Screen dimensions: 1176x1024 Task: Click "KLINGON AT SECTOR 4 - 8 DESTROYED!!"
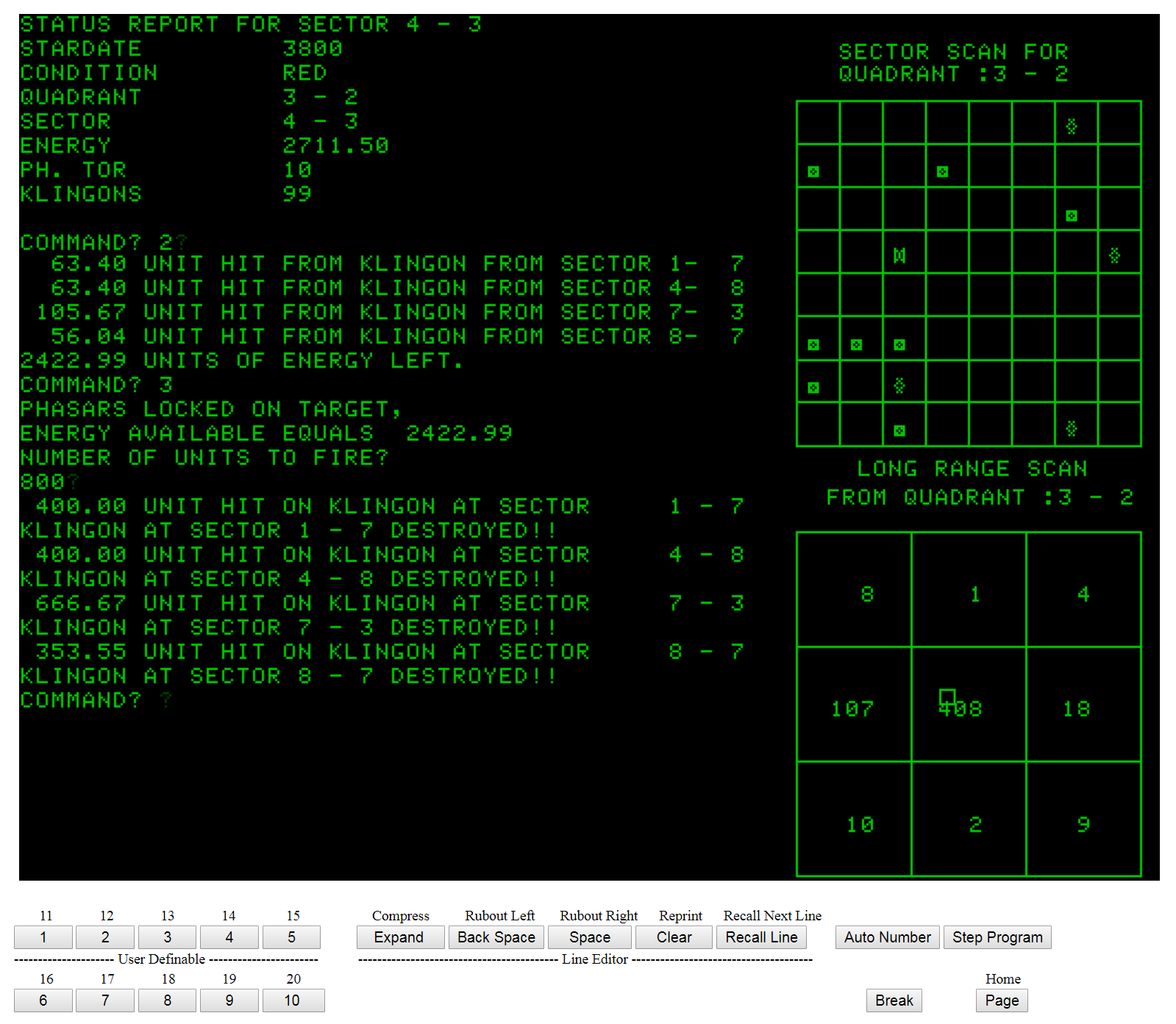tap(289, 579)
